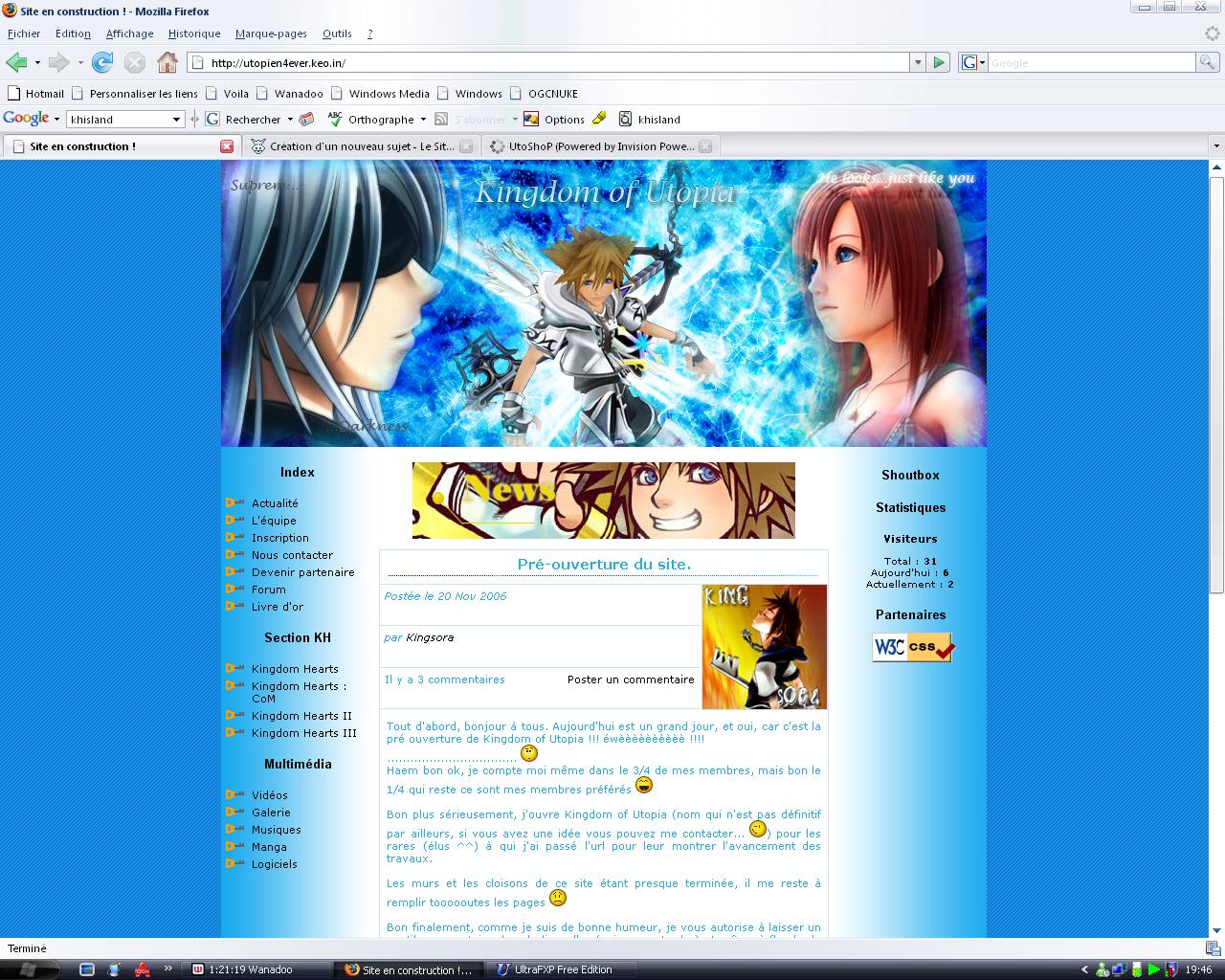Screen dimensions: 1225x980
Task: Open the Outils menu
Action: [x=337, y=33]
